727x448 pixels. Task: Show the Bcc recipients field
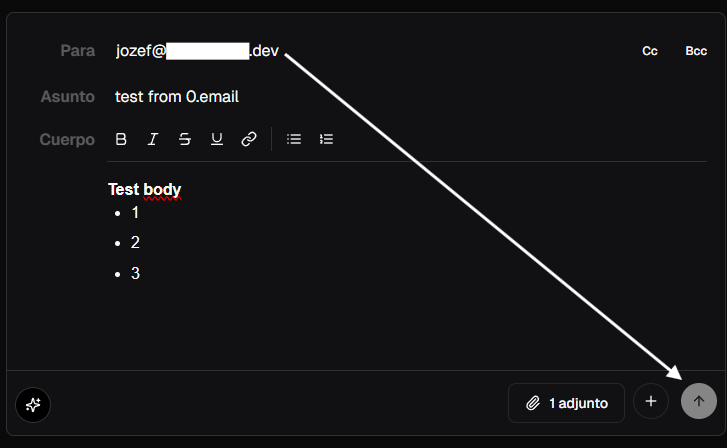[x=696, y=51]
